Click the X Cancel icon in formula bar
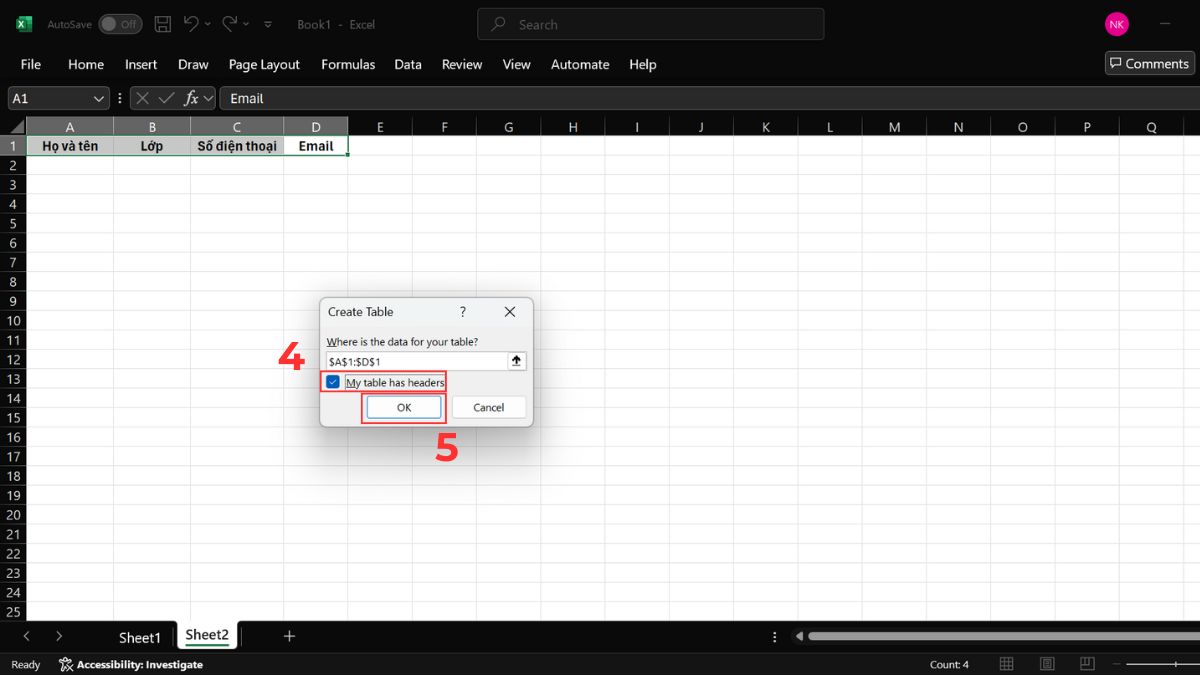 143,98
